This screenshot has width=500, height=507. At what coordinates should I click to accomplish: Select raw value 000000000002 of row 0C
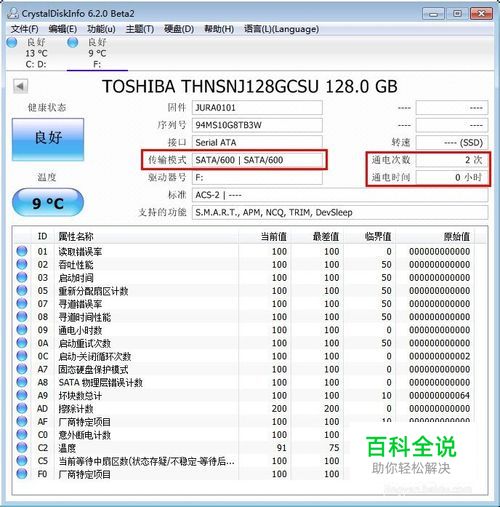point(440,356)
